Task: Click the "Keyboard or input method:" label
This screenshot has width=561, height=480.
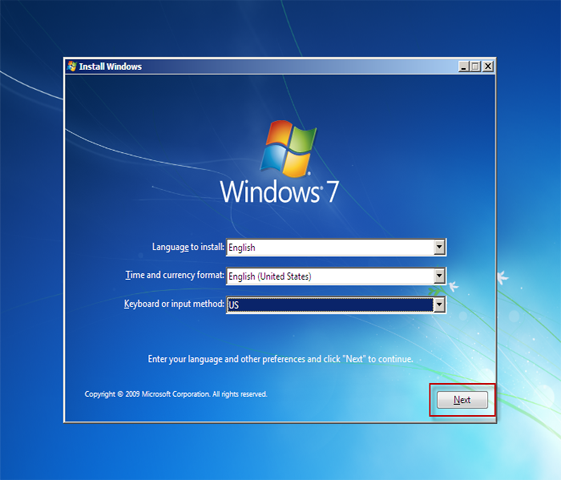Action: pyautogui.click(x=174, y=304)
